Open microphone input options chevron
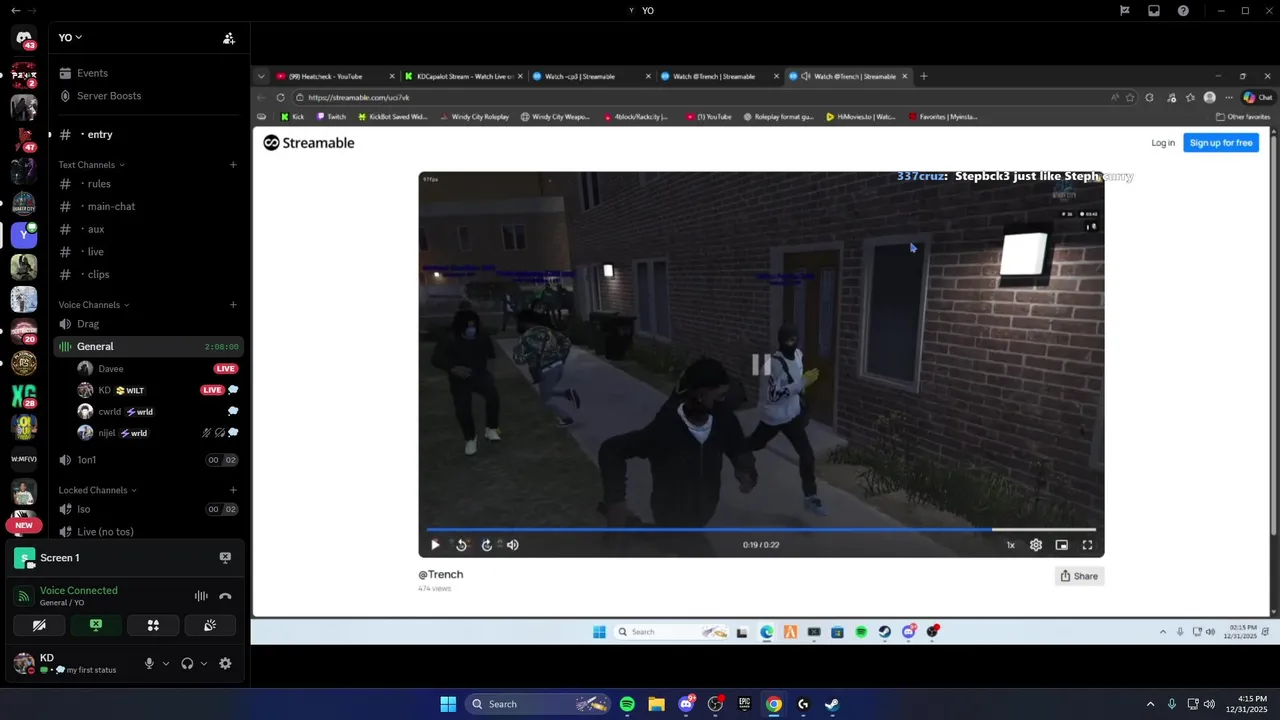Screen dimensions: 1280x720 166,663
